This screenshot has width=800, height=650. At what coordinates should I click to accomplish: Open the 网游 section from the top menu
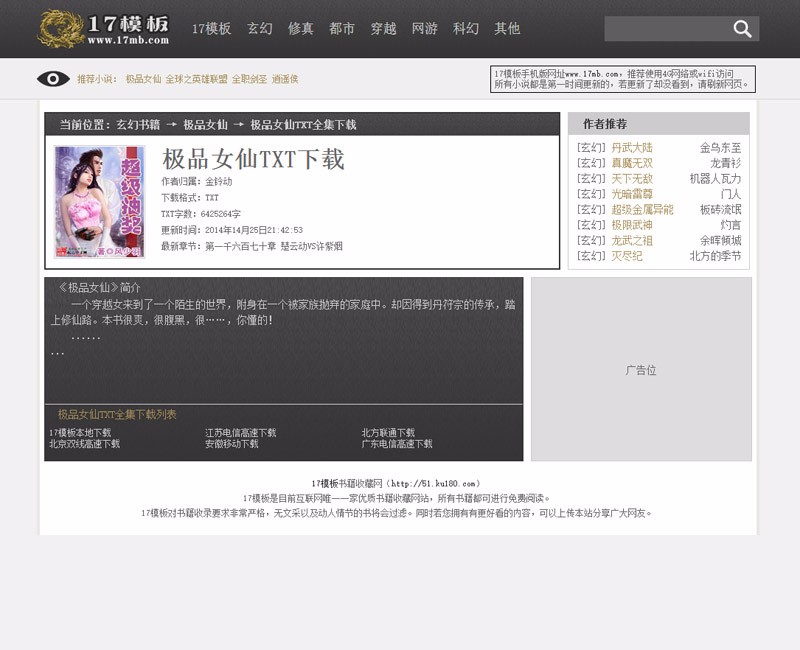click(427, 28)
